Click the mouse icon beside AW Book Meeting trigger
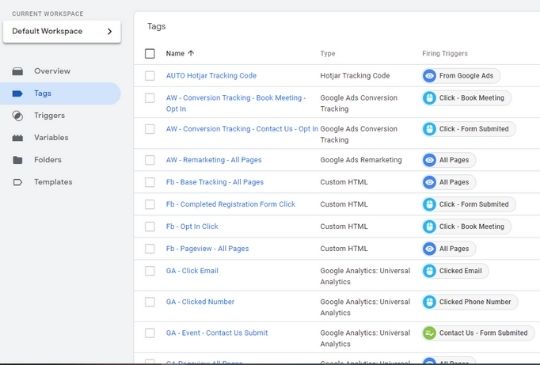This screenshot has width=540, height=365. [429, 98]
